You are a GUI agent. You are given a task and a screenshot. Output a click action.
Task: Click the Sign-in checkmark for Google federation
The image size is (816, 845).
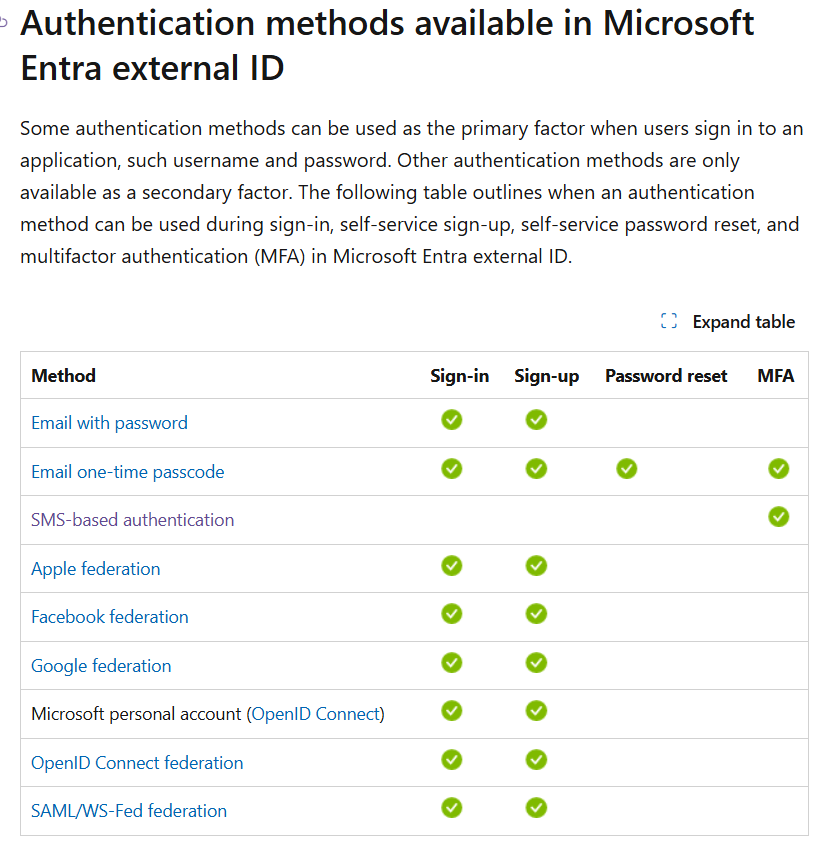pos(452,662)
